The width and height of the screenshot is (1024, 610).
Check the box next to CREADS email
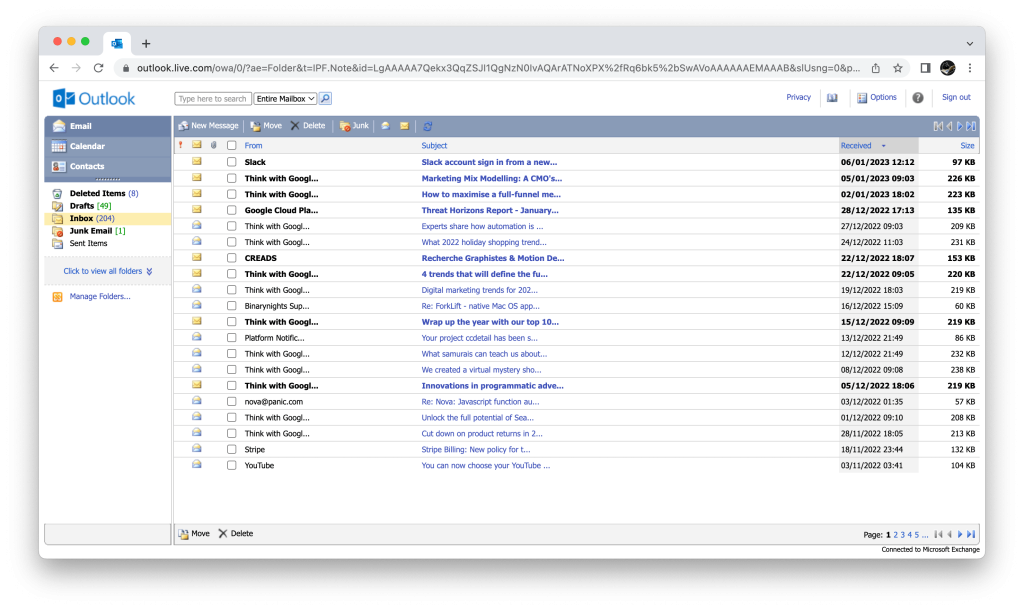pos(231,258)
